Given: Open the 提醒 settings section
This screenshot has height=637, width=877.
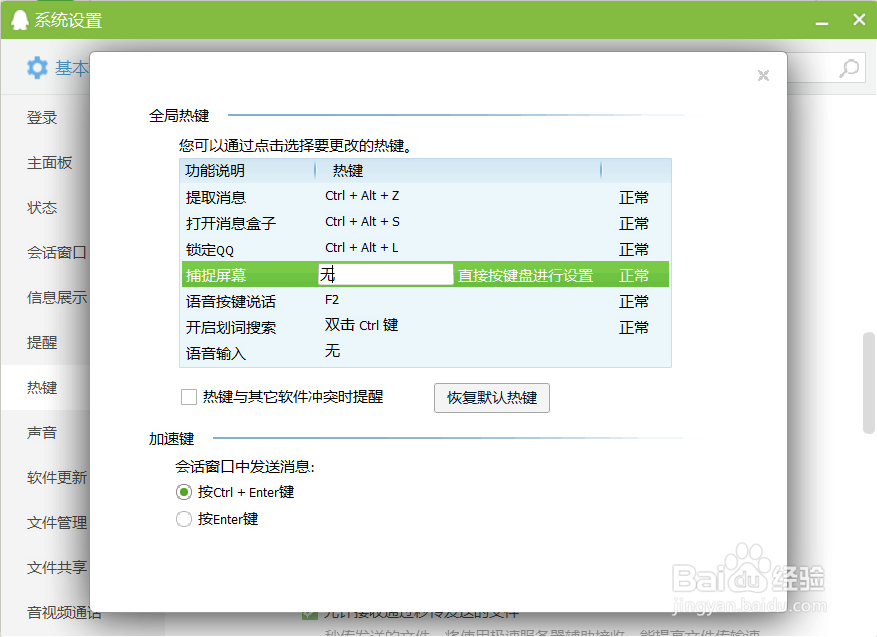Looking at the screenshot, I should coord(42,342).
